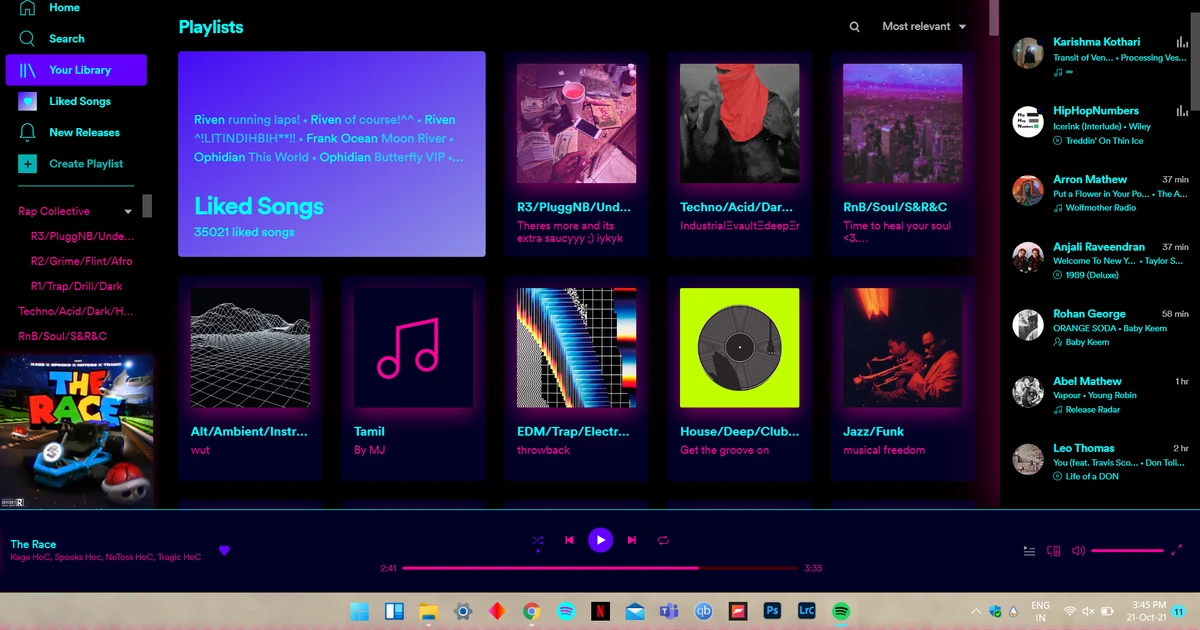The height and width of the screenshot is (630, 1200).
Task: Open the Home menu item
Action: point(64,7)
